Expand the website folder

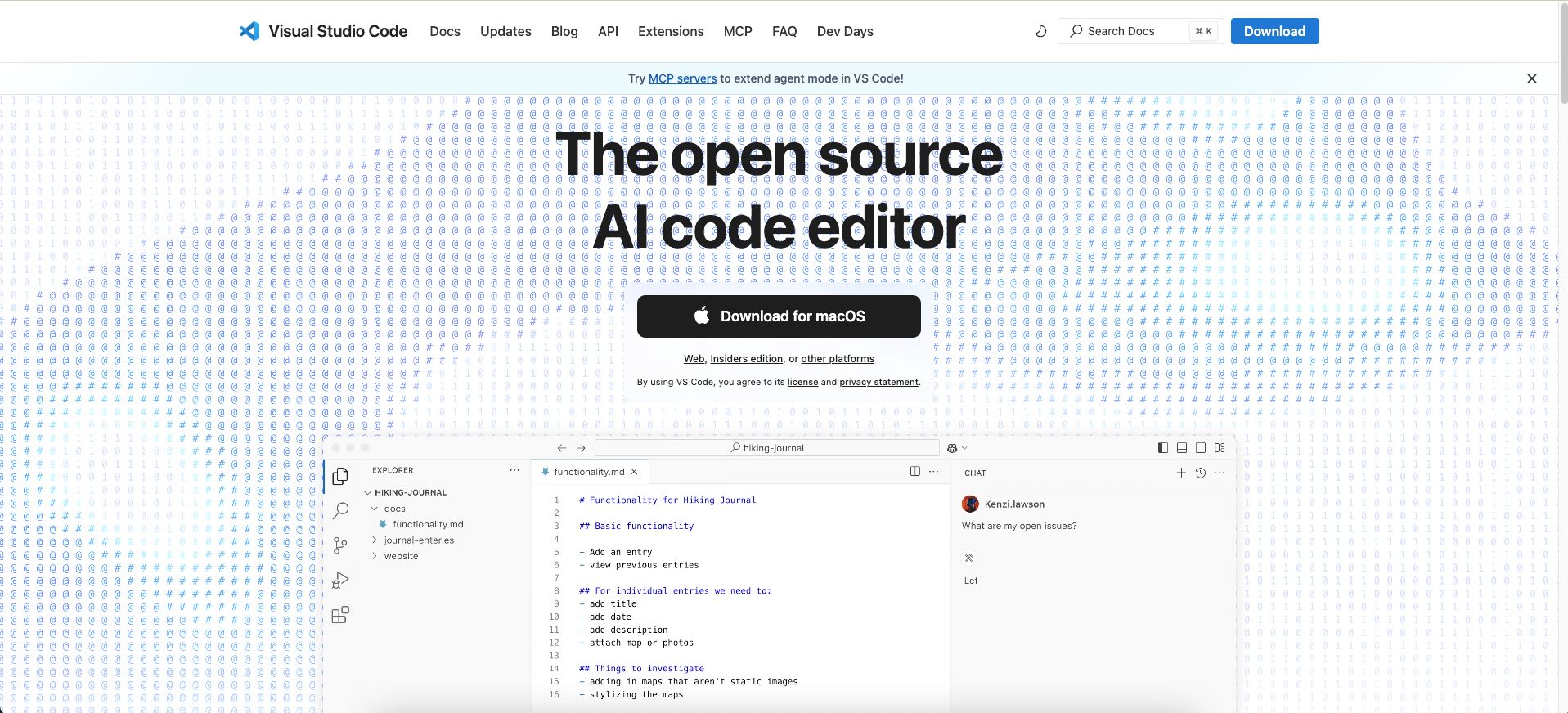click(x=375, y=556)
